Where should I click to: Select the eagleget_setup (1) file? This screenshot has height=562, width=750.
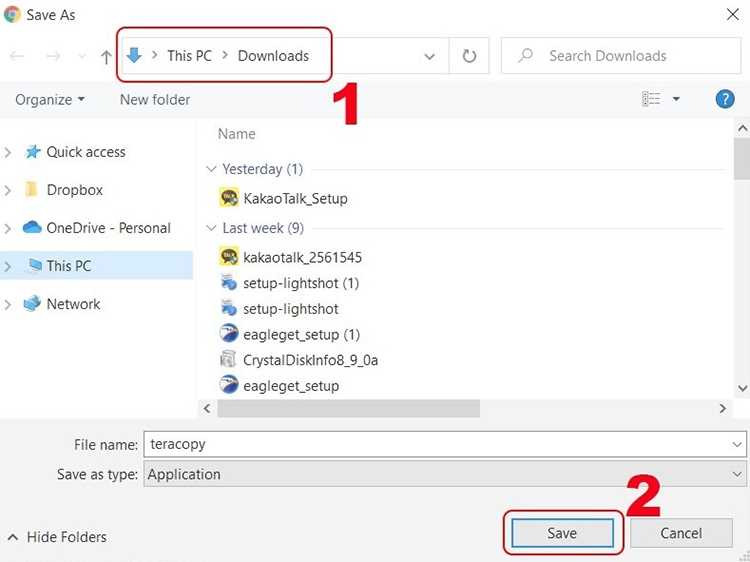(289, 334)
